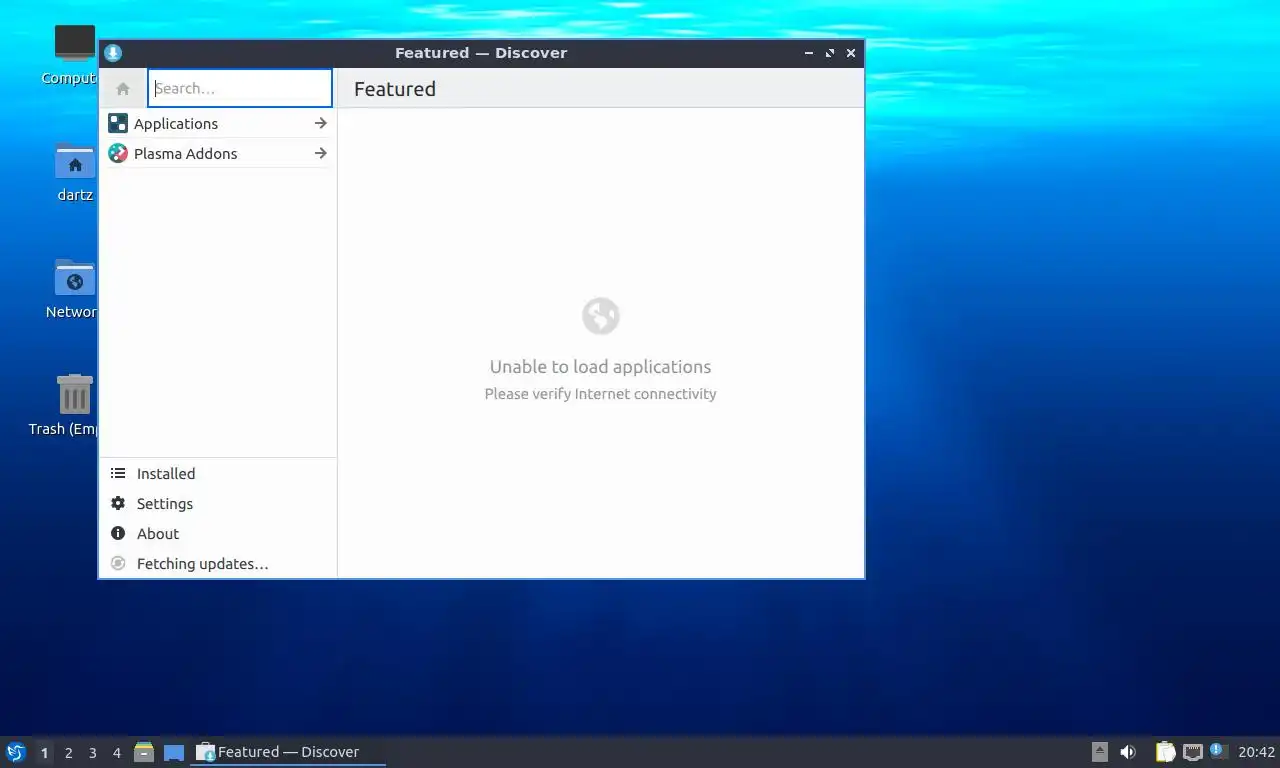The width and height of the screenshot is (1280, 768).
Task: Switch to virtual desktop 2
Action: (68, 753)
